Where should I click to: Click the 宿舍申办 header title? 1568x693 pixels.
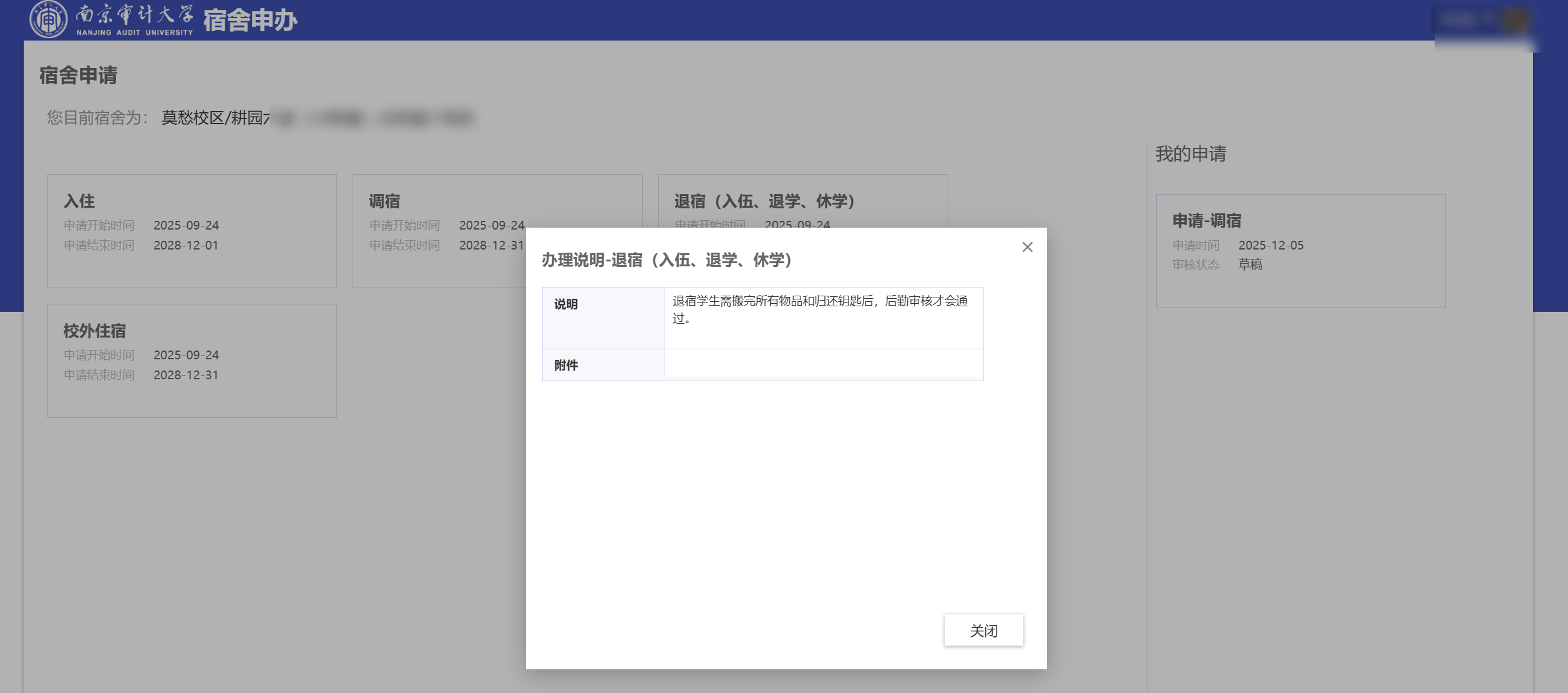(250, 21)
